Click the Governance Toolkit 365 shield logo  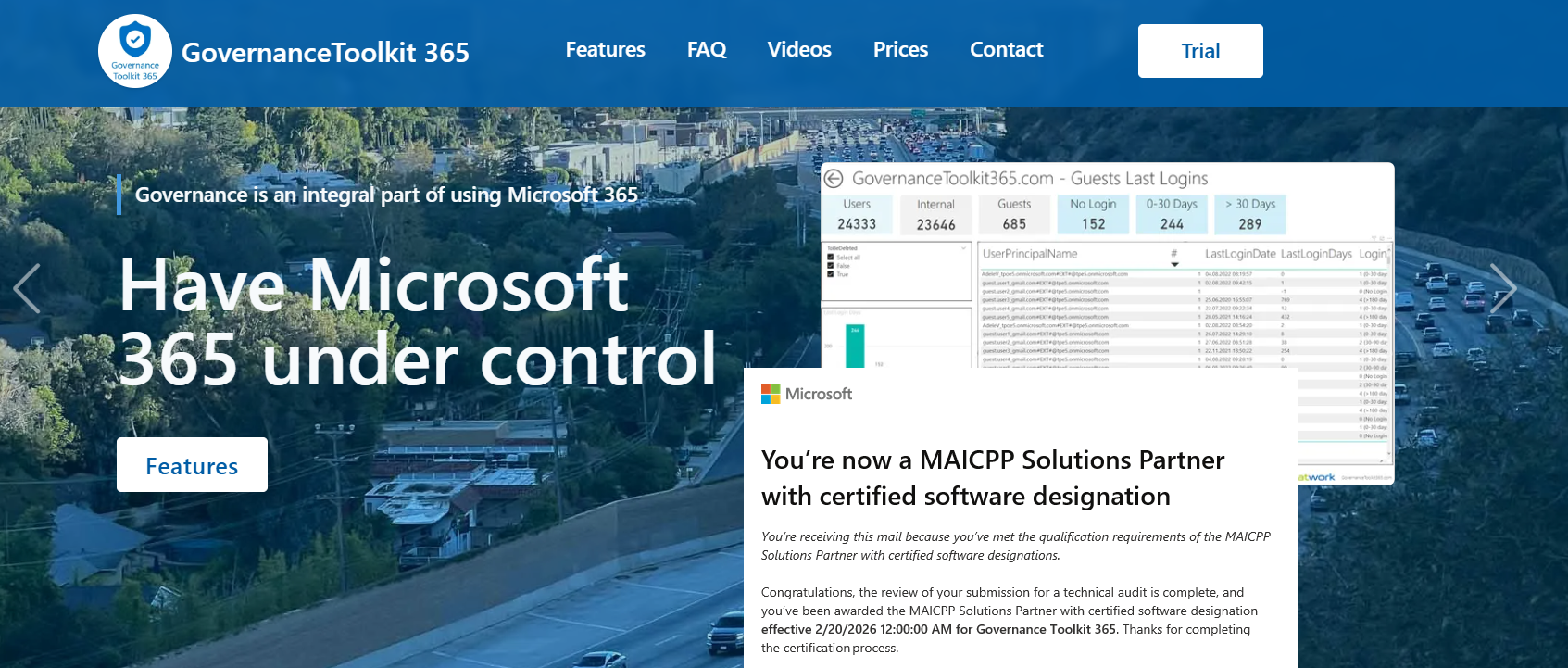[x=135, y=51]
